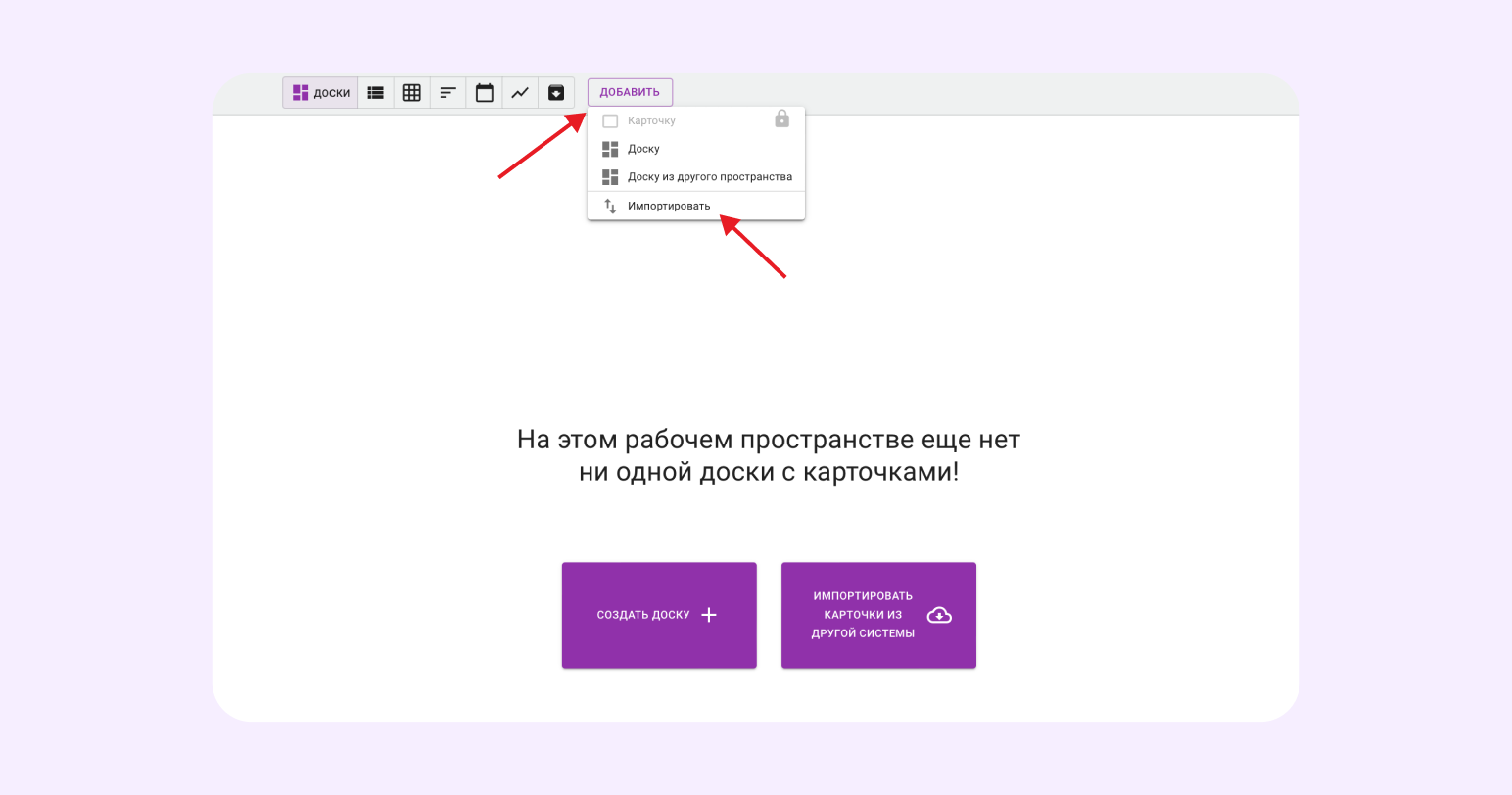This screenshot has height=795, width=1512.
Task: Choose Импортировать from the add menu
Action: pos(696,206)
